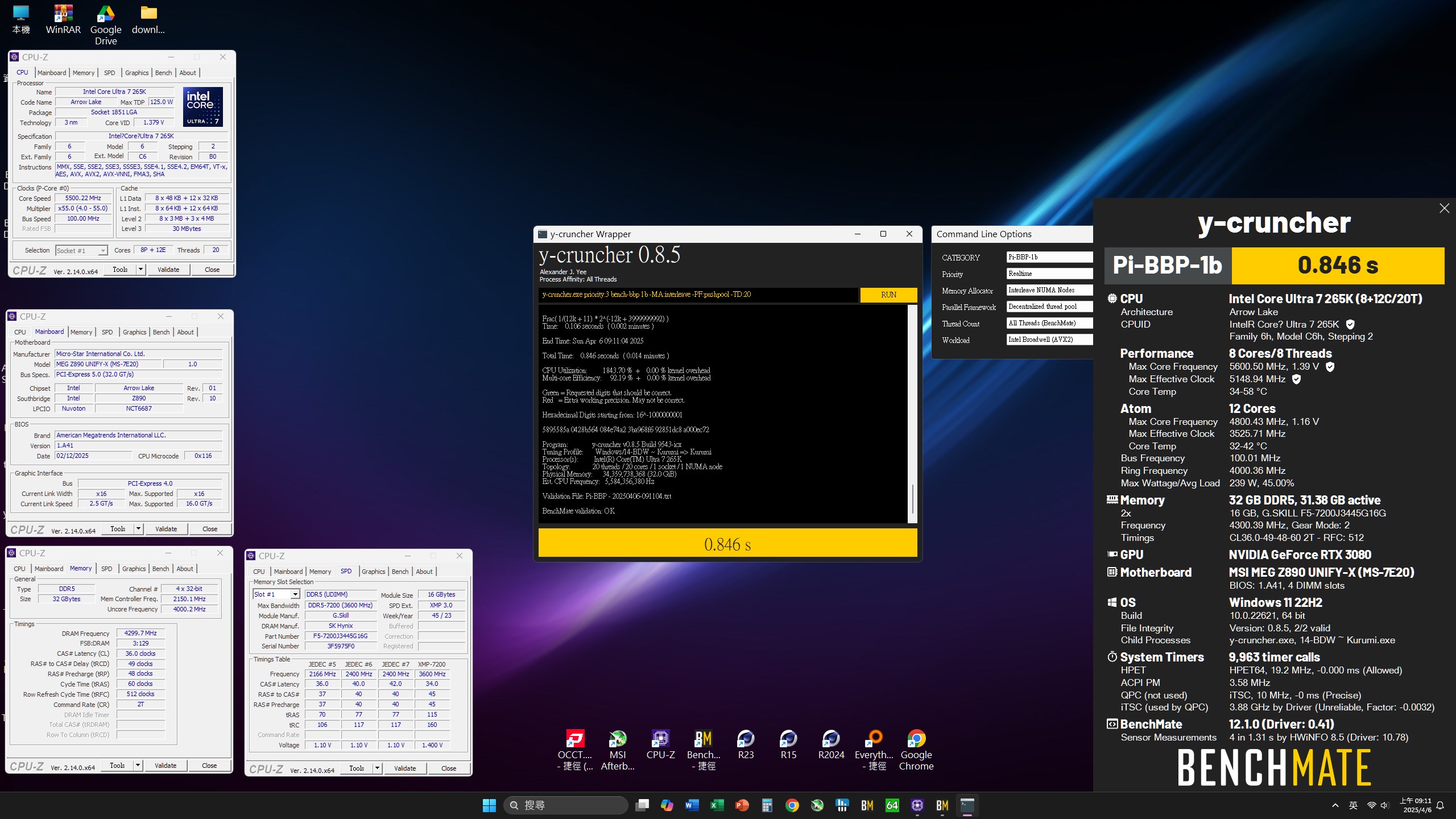The image size is (1456, 819).
Task: Close the BenchMate y-cruncher result panel
Action: (1444, 209)
